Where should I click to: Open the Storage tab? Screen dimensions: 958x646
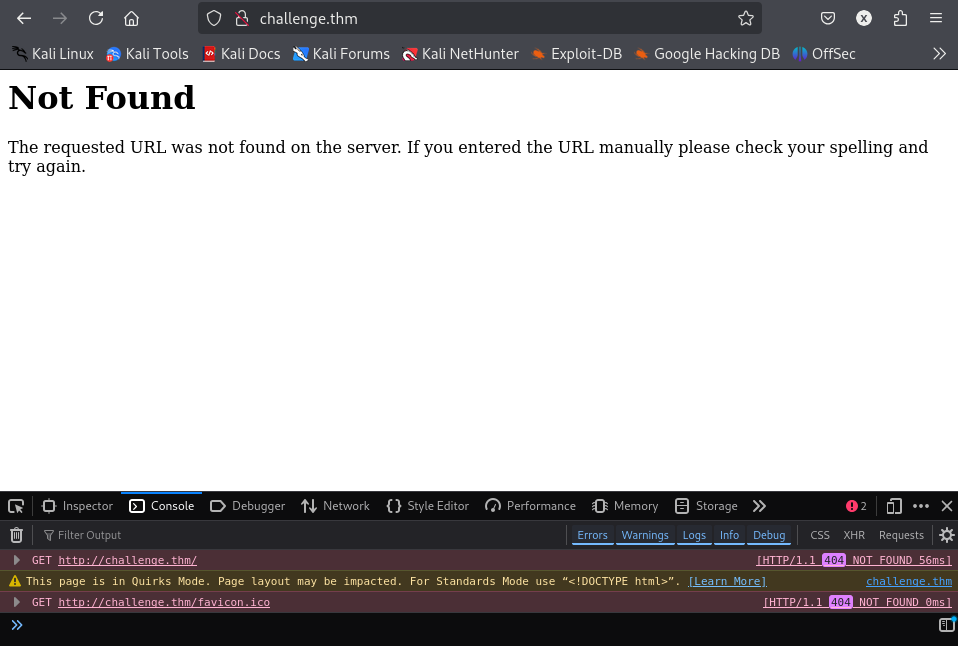[706, 506]
